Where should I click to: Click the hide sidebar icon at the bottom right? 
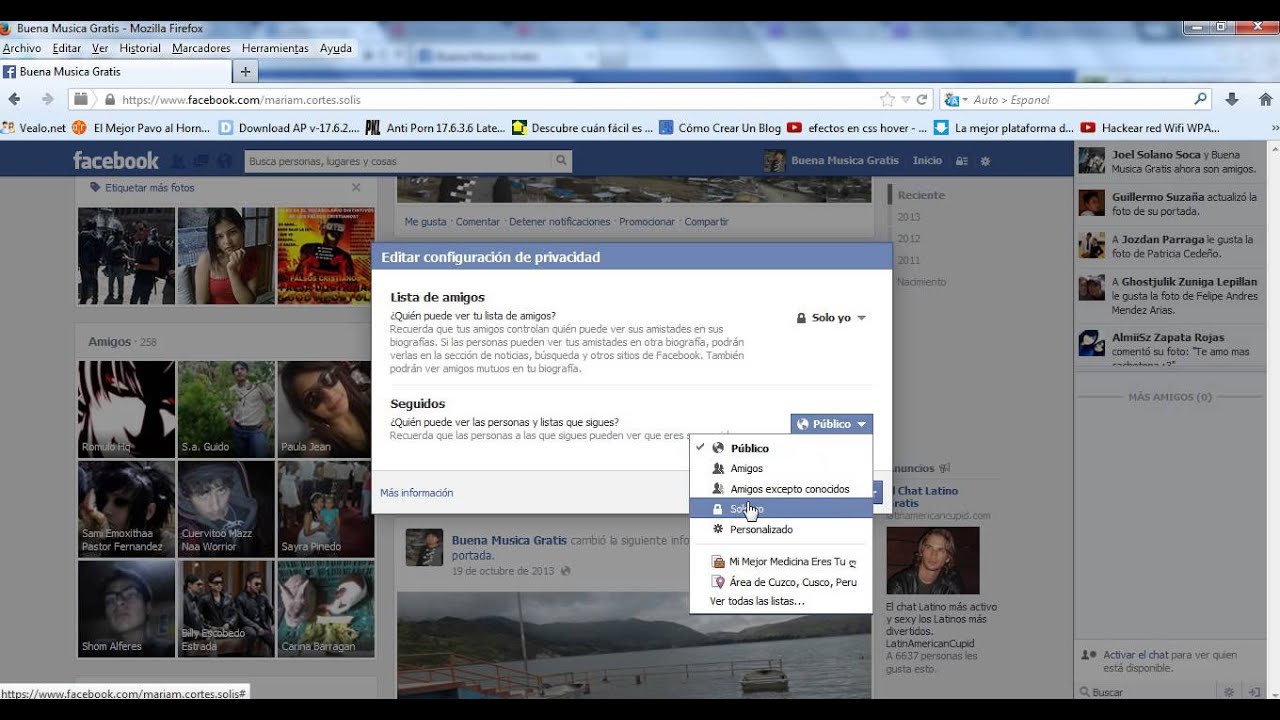click(1254, 691)
